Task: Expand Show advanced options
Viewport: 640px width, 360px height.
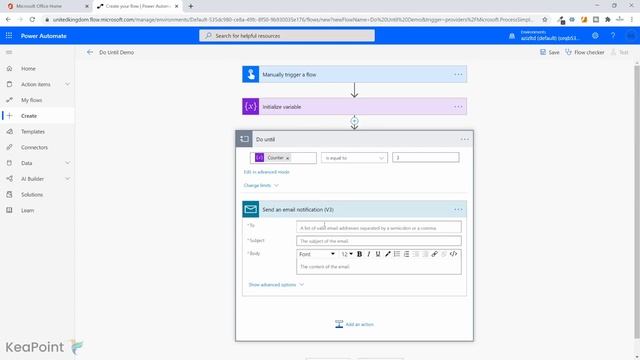Action: pyautogui.click(x=276, y=284)
